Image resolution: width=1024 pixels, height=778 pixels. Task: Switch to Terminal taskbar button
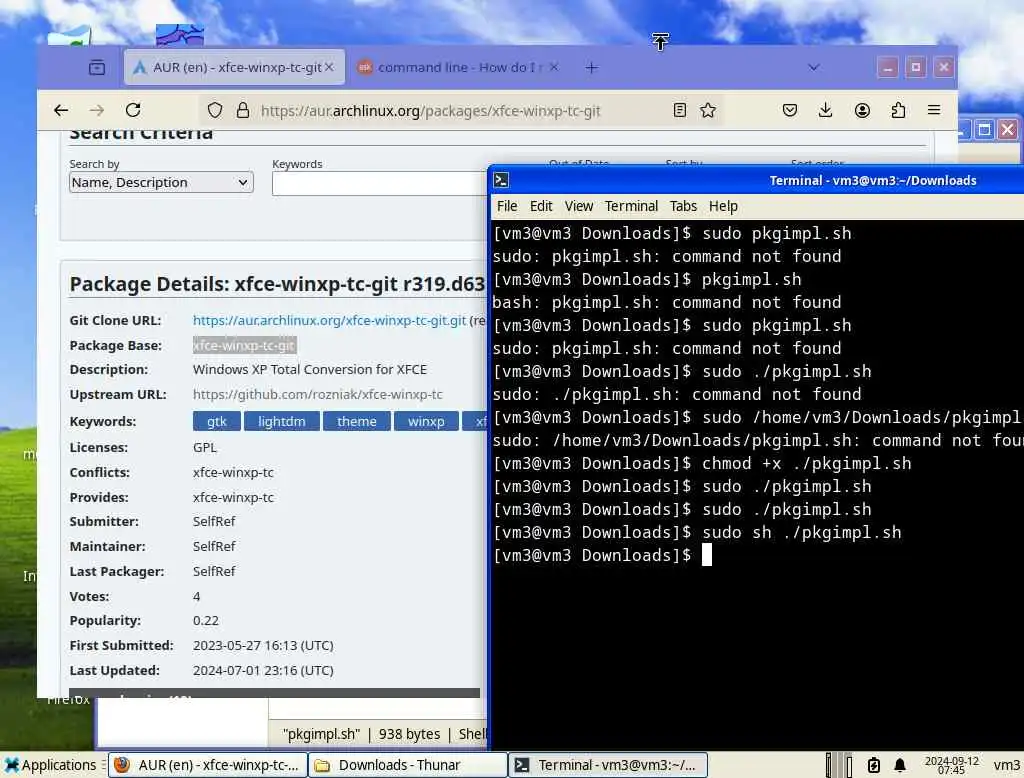(608, 765)
